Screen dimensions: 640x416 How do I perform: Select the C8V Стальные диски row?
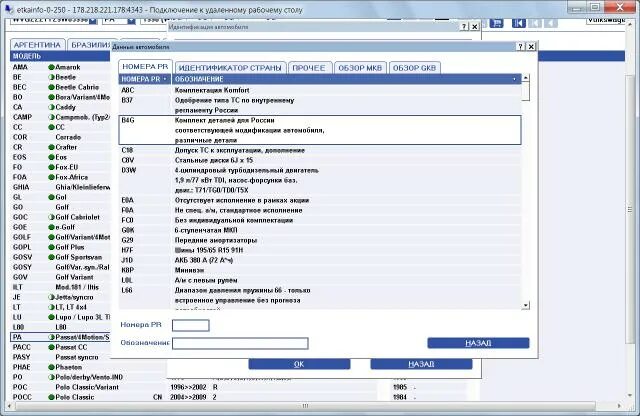tap(320, 160)
